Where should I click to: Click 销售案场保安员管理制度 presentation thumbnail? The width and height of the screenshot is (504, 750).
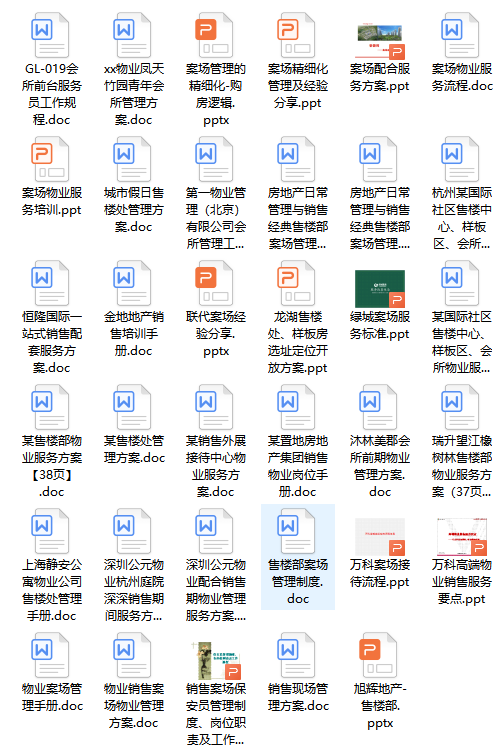tap(215, 660)
